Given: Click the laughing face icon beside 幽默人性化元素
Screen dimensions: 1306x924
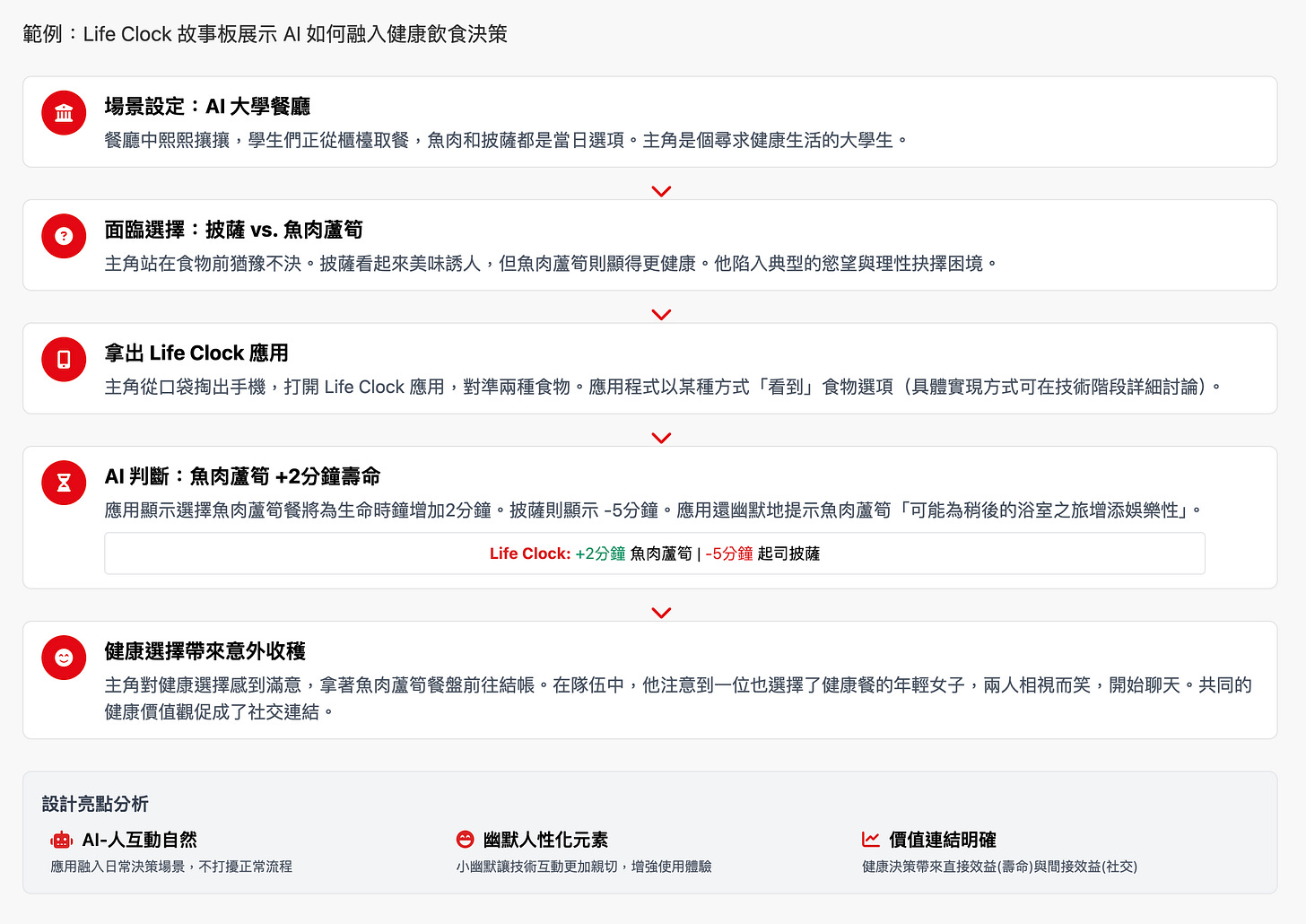Looking at the screenshot, I should (x=465, y=840).
